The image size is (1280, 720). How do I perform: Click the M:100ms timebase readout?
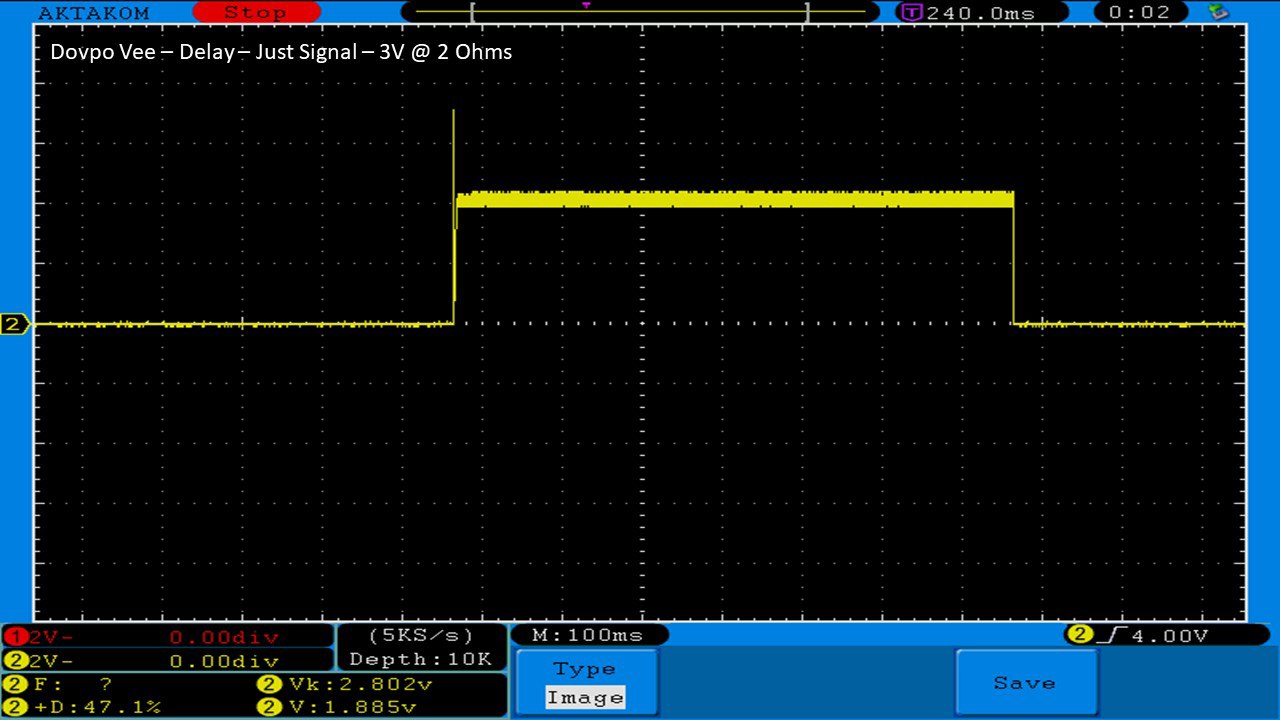point(588,635)
